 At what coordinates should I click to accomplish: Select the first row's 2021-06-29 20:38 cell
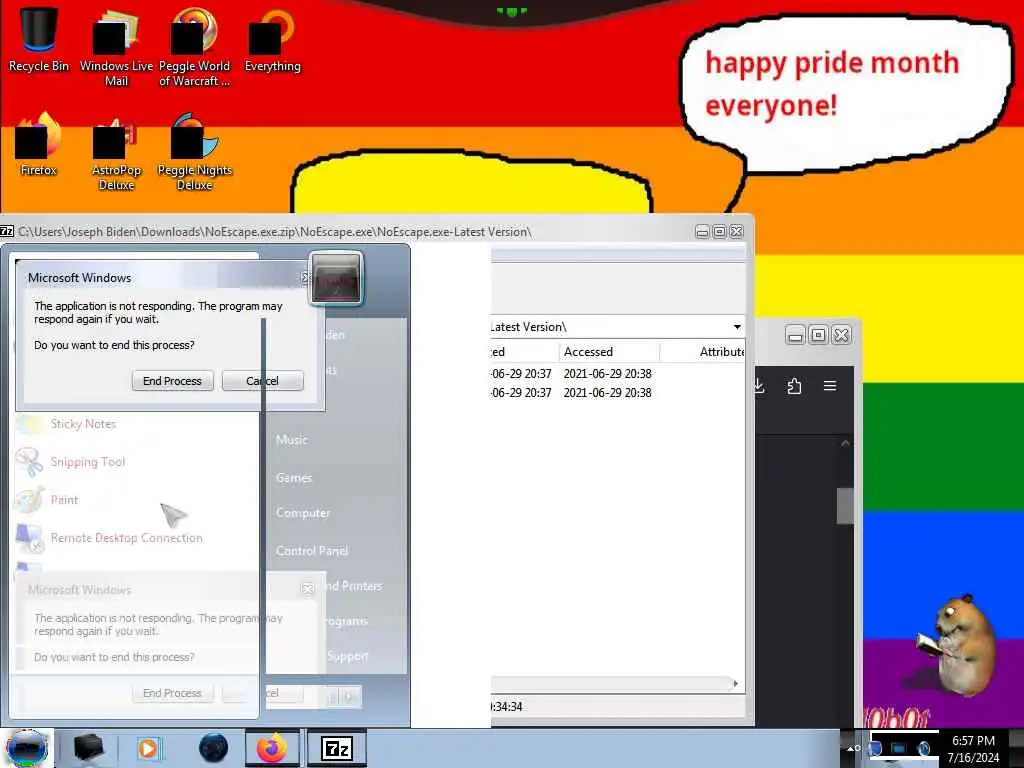(607, 374)
